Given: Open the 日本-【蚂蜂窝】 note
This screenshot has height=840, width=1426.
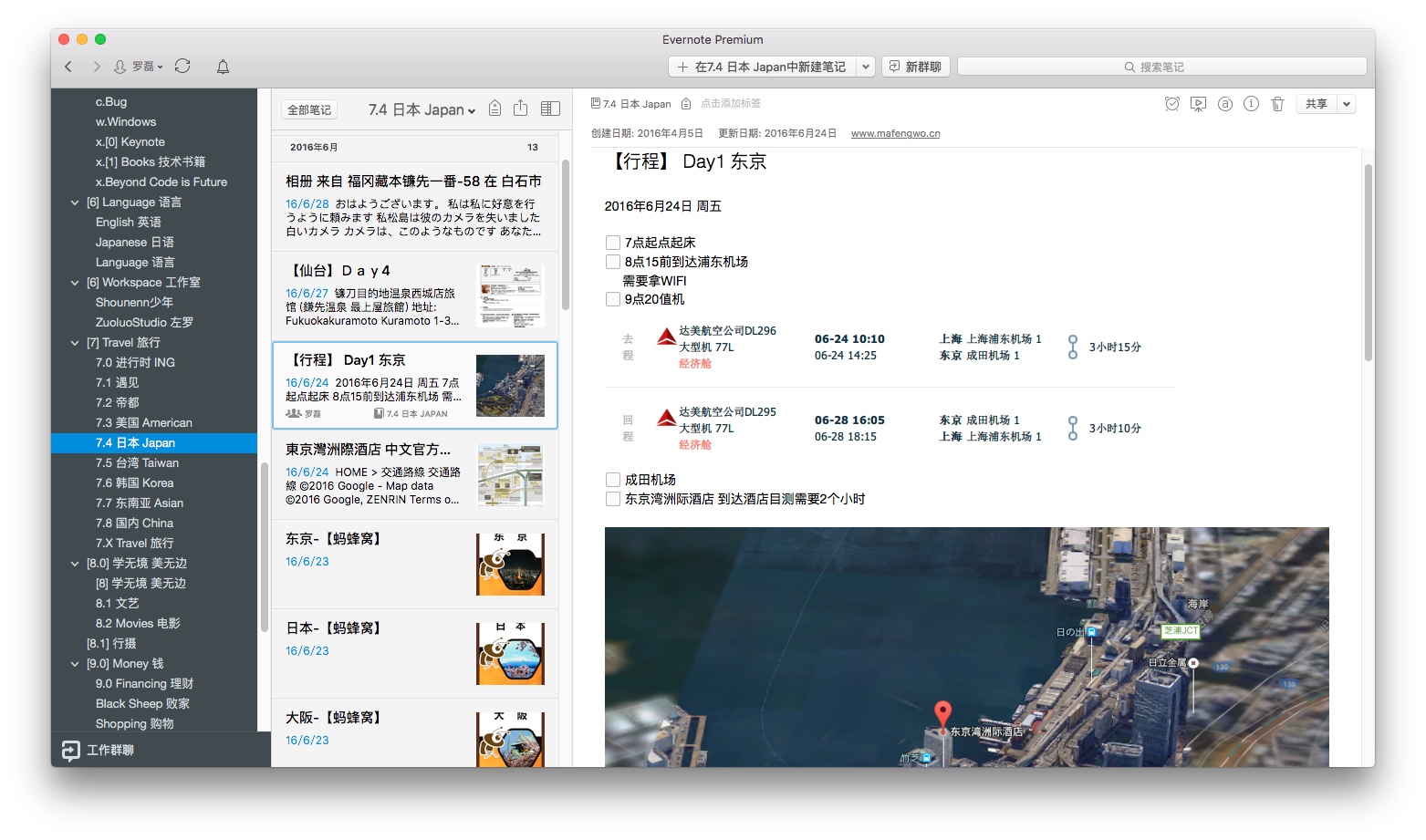Looking at the screenshot, I should click(x=415, y=653).
